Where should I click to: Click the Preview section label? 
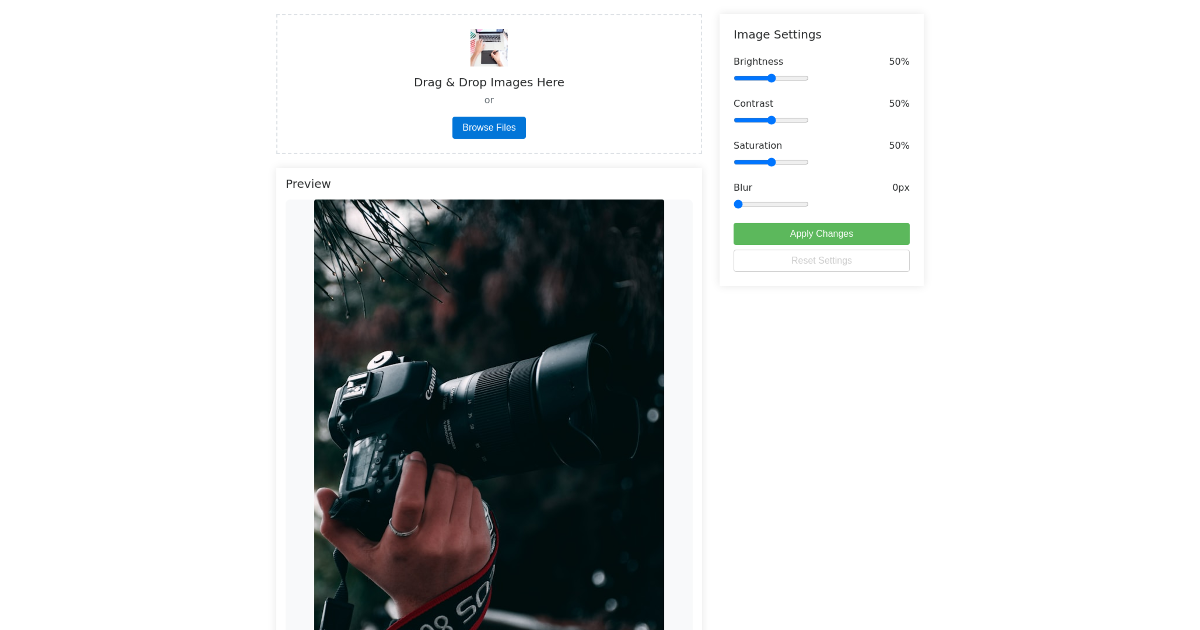click(x=308, y=184)
